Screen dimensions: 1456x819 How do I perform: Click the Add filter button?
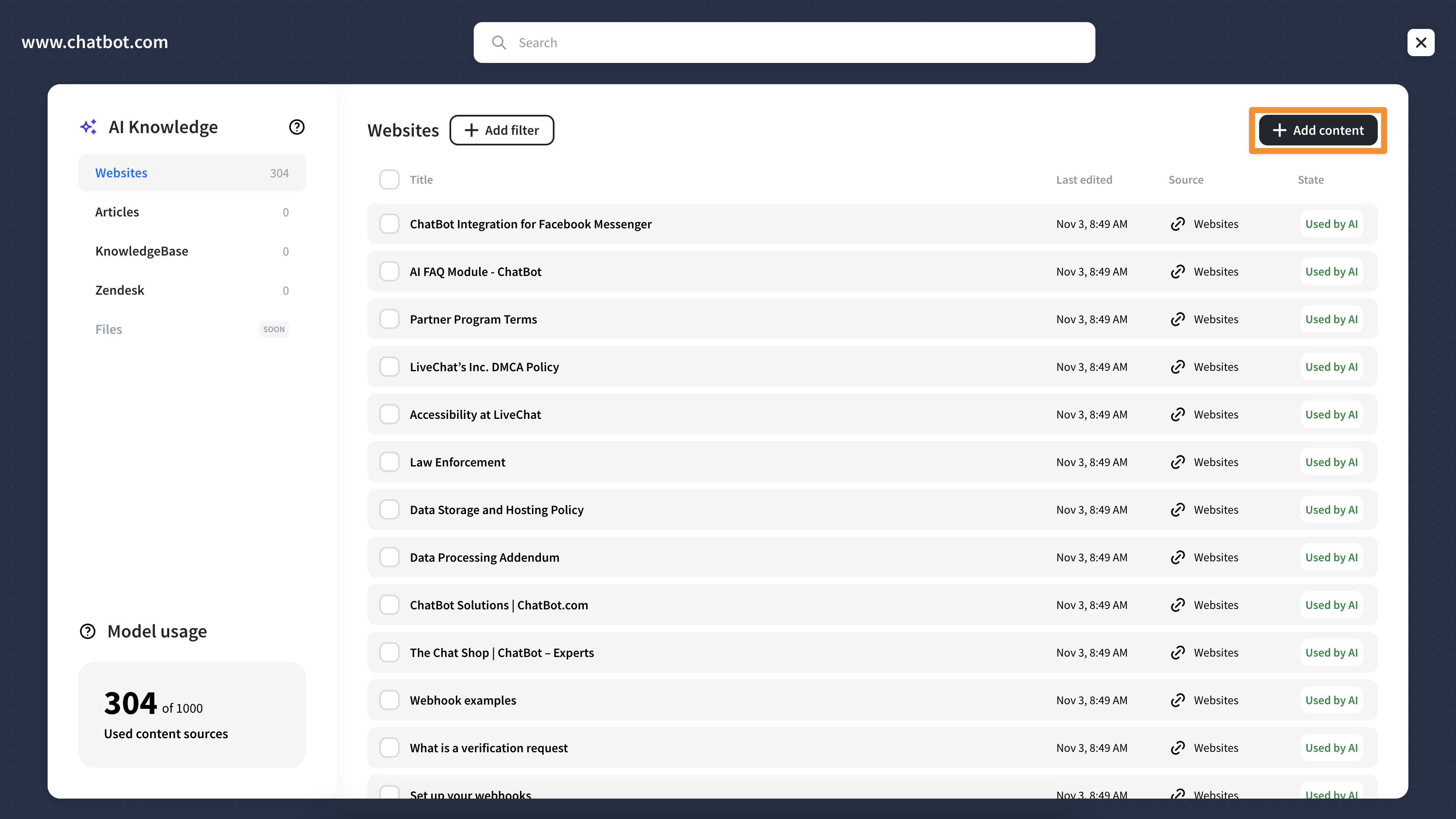(502, 130)
